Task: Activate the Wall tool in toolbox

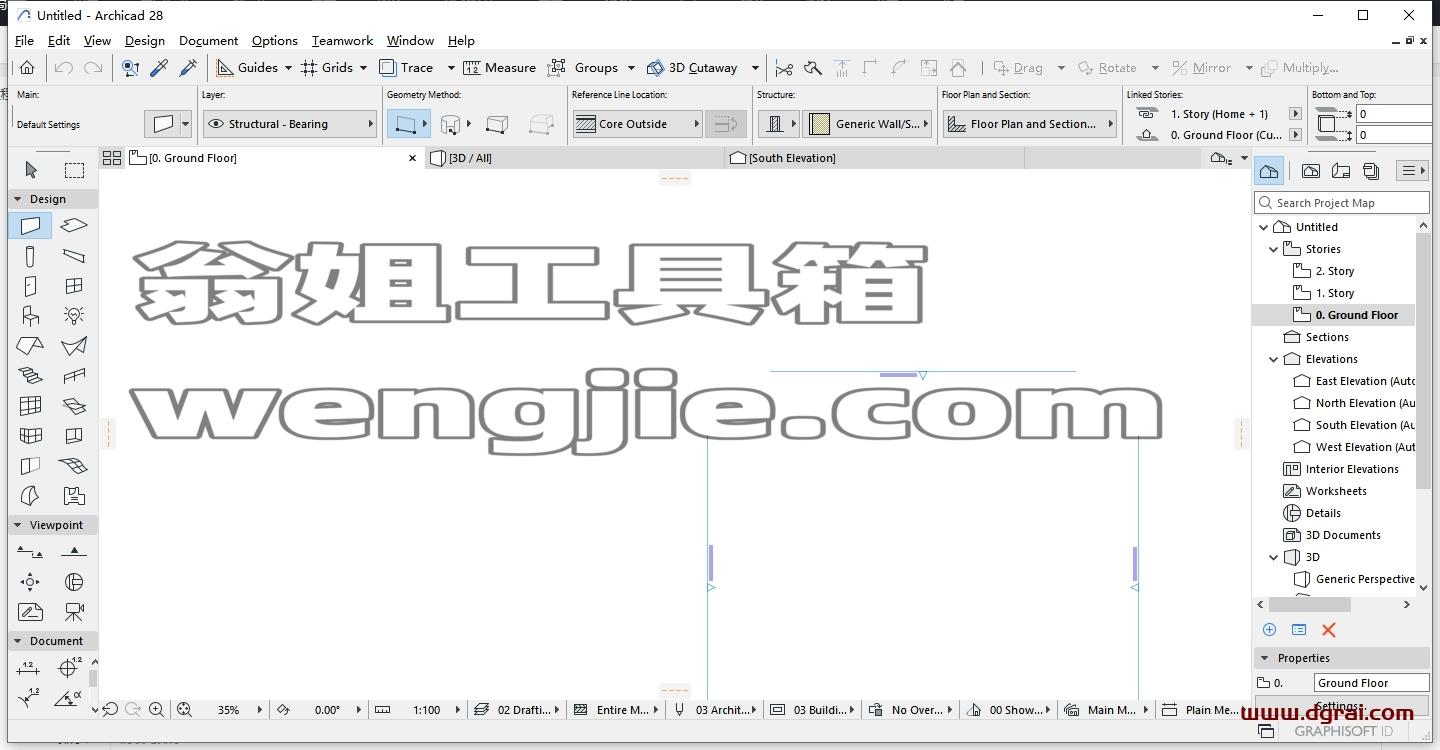Action: point(30,226)
